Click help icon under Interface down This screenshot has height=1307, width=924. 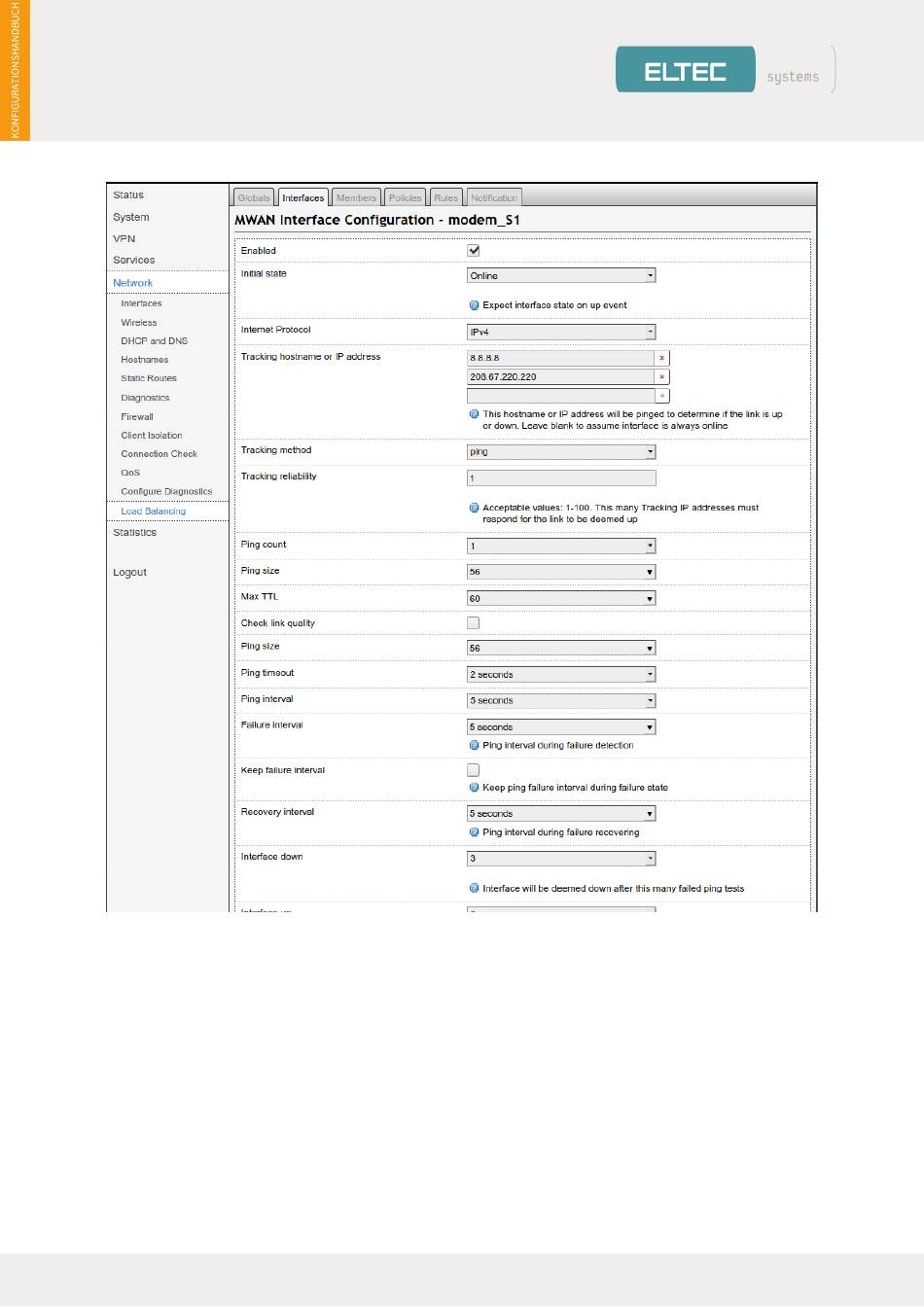(475, 889)
